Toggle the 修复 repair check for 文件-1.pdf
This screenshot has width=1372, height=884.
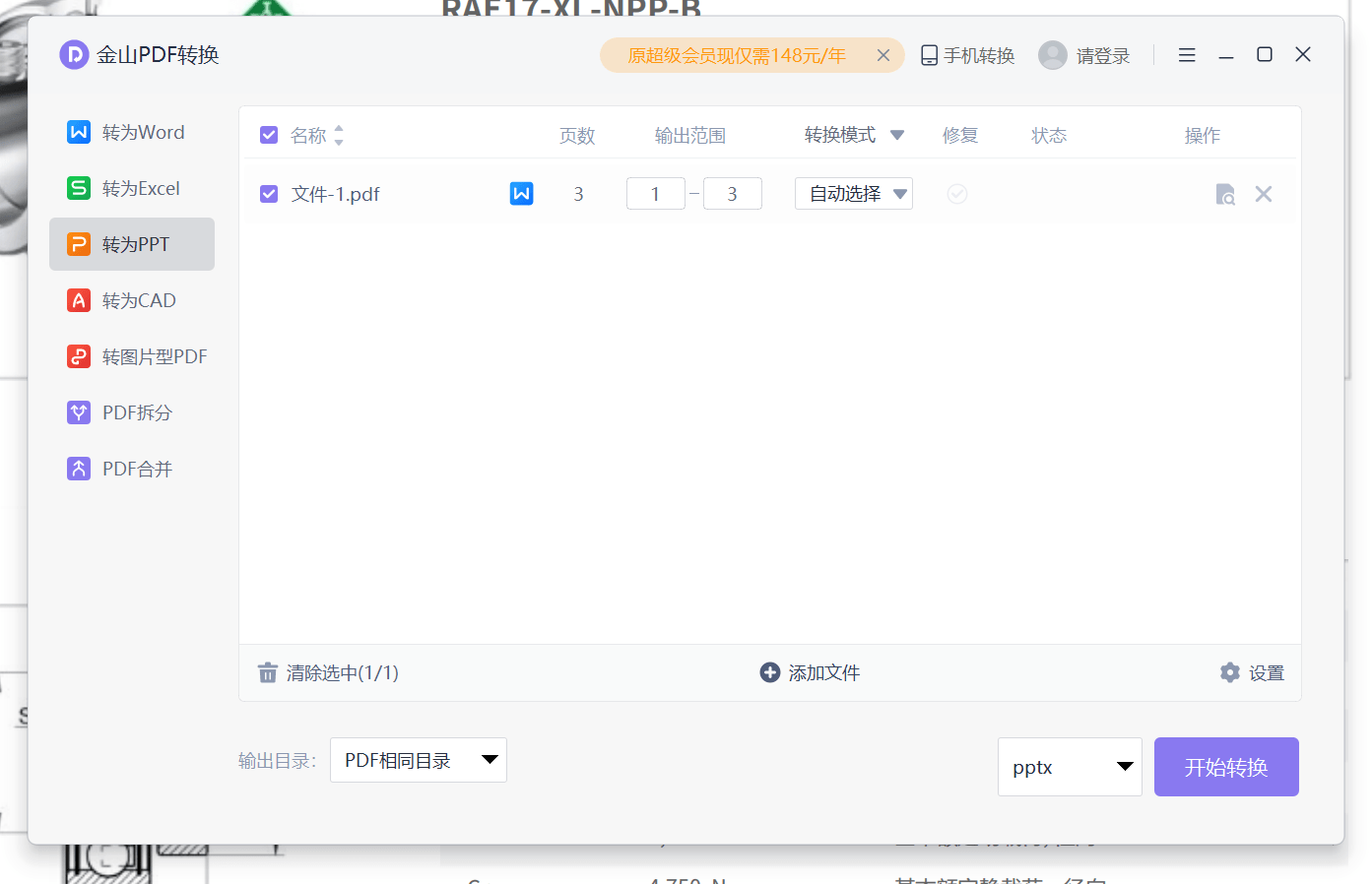(957, 194)
